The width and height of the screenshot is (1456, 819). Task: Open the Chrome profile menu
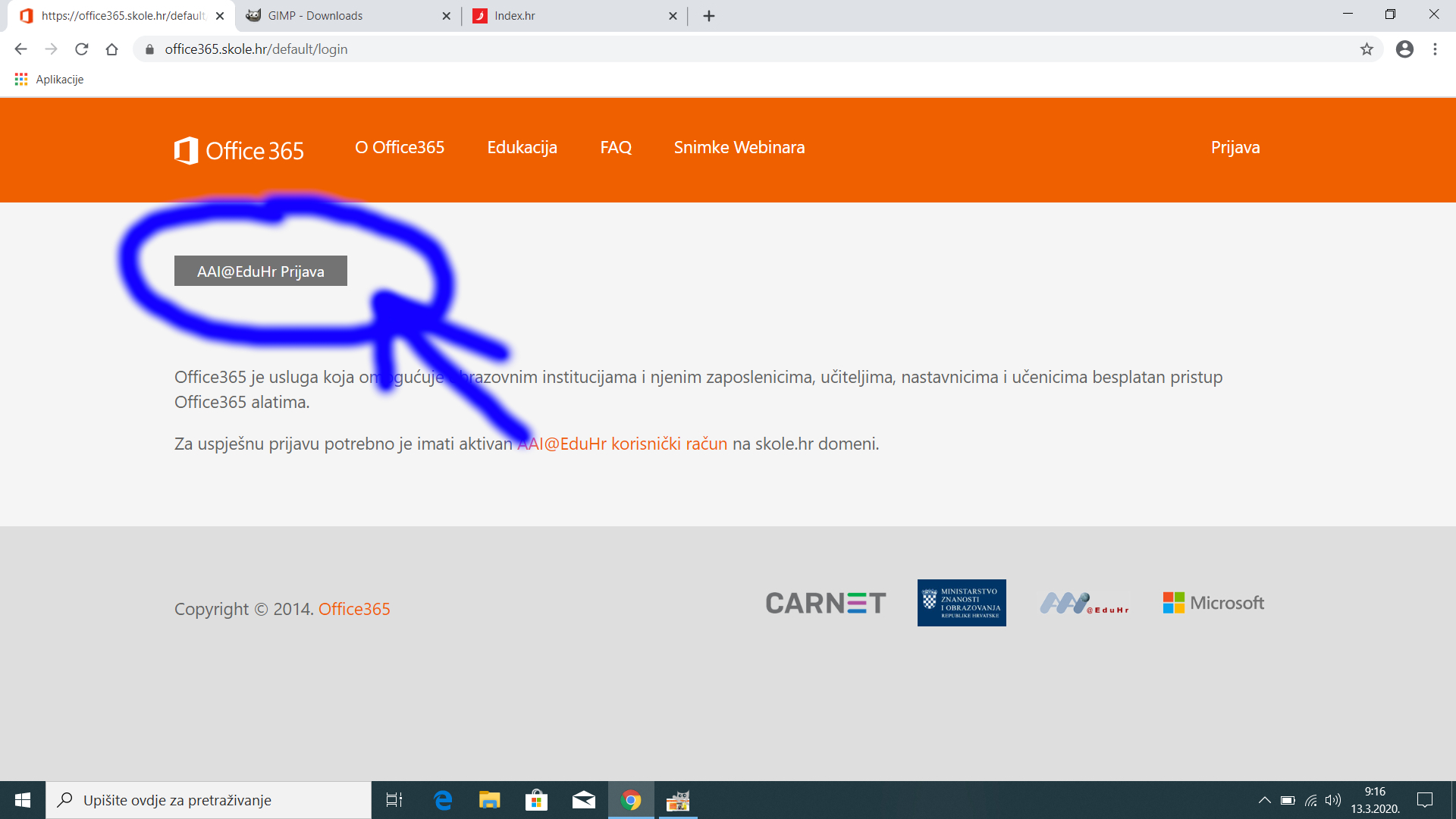click(1404, 49)
